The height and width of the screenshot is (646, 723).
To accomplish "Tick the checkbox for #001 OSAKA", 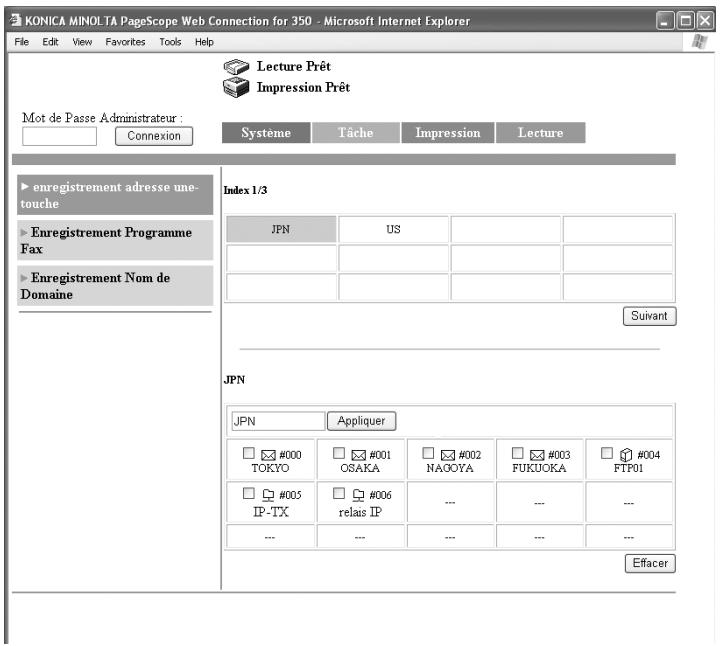I will (339, 453).
